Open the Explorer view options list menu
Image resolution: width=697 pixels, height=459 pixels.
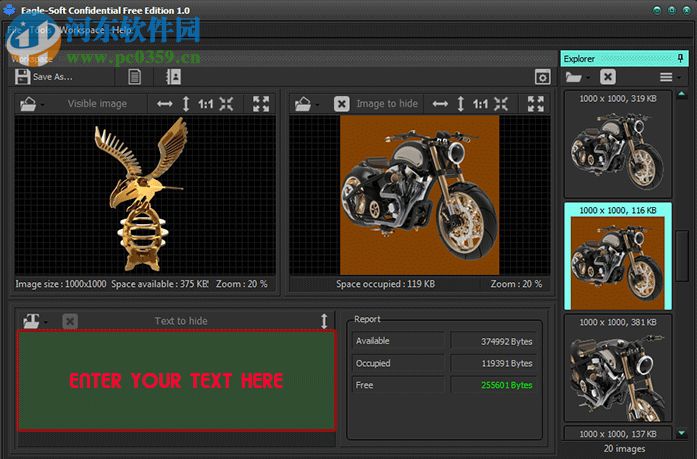tap(669, 77)
